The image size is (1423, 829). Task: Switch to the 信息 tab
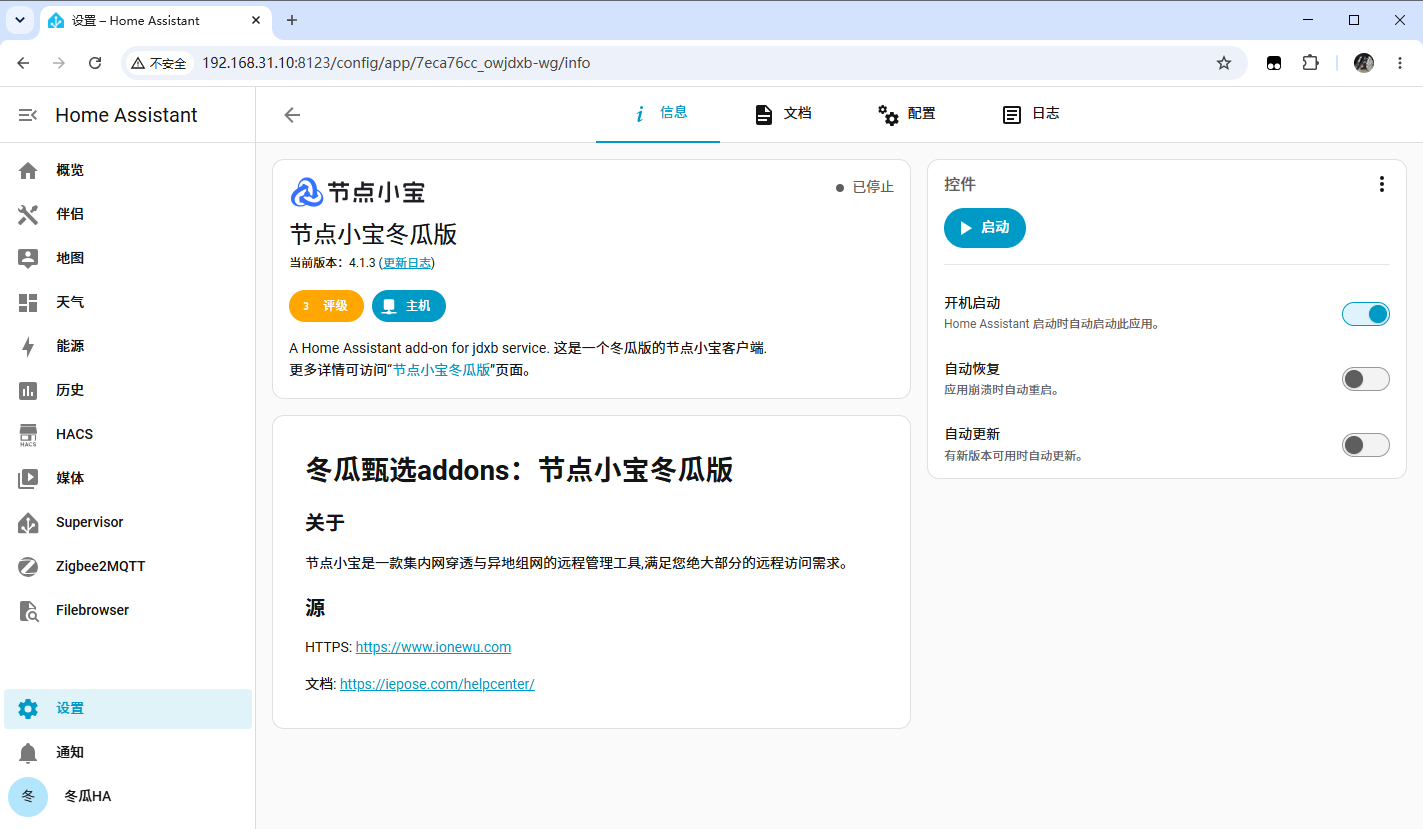[658, 114]
